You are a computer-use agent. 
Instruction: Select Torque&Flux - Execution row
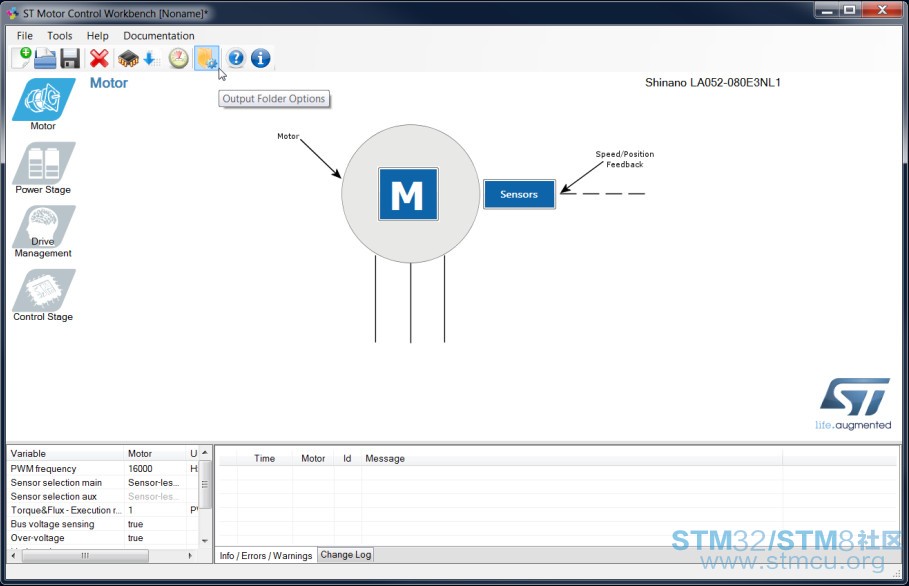coord(103,510)
